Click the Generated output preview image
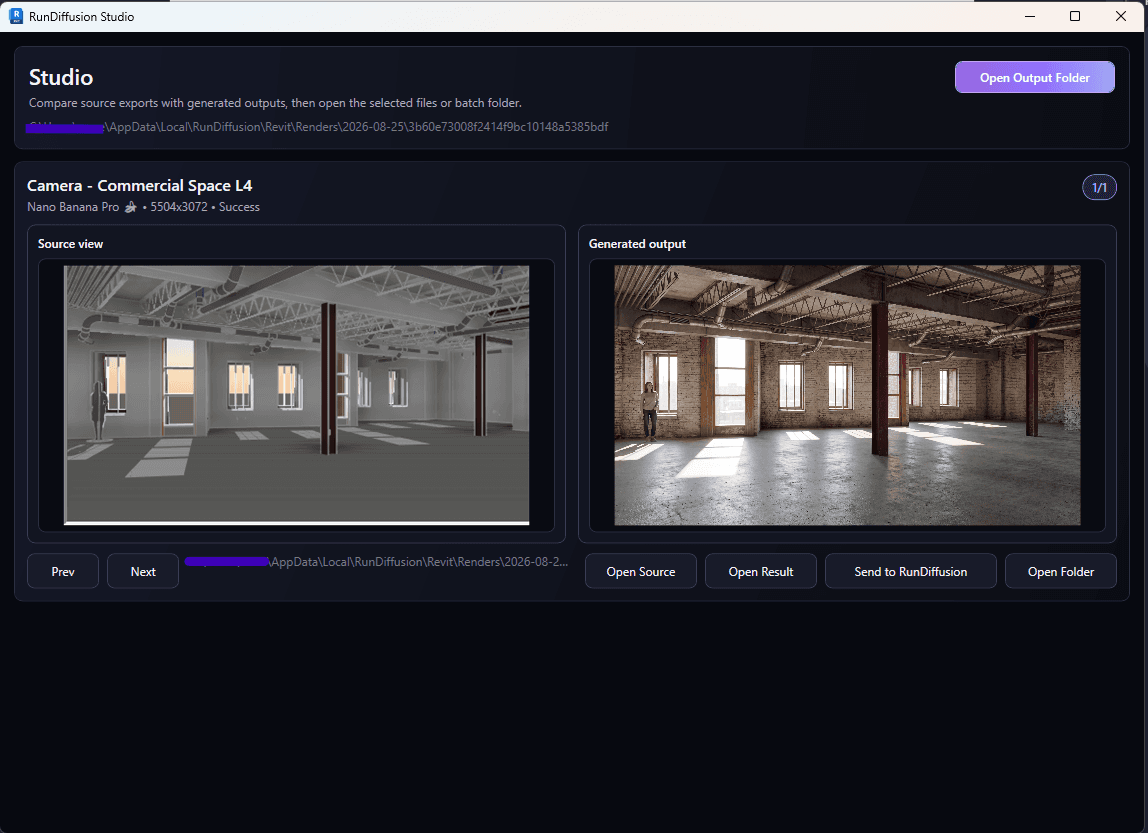The height and width of the screenshot is (833, 1148). pos(847,395)
